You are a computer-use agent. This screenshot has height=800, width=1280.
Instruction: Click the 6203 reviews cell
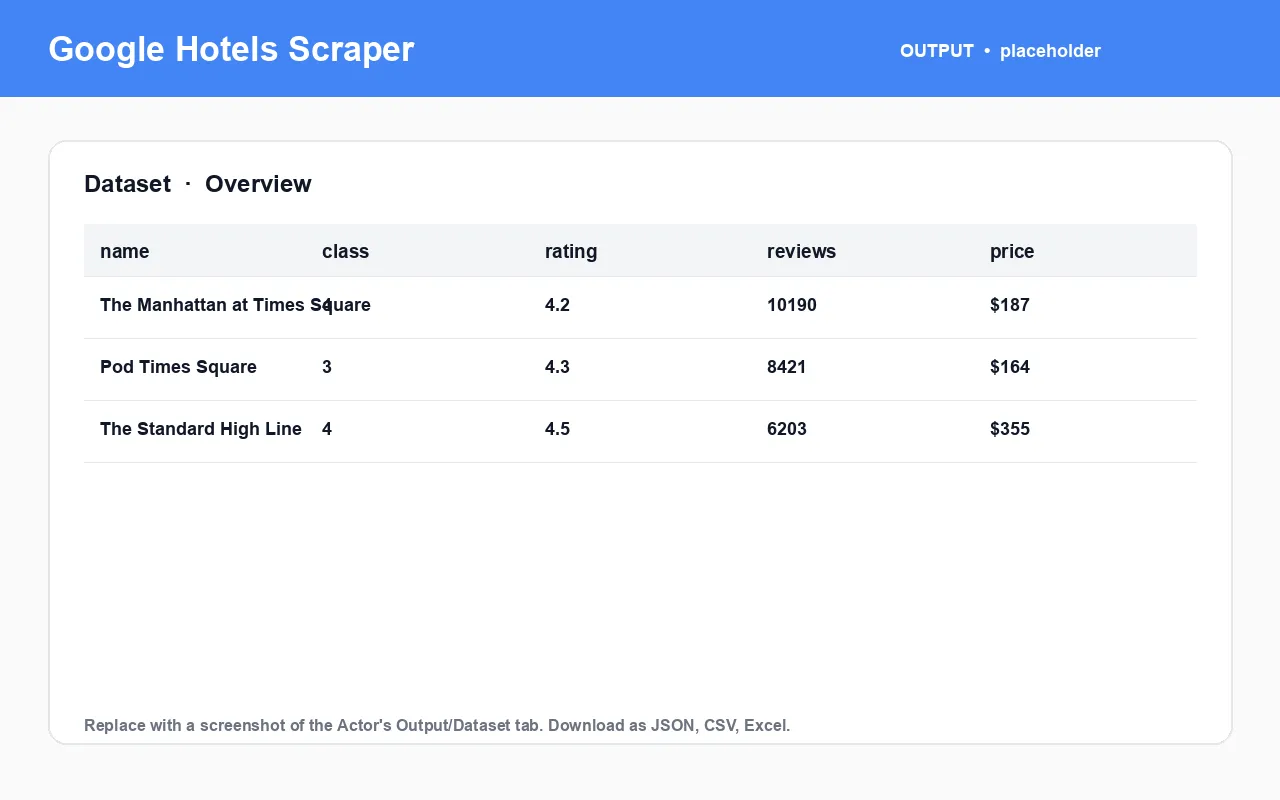tap(787, 429)
